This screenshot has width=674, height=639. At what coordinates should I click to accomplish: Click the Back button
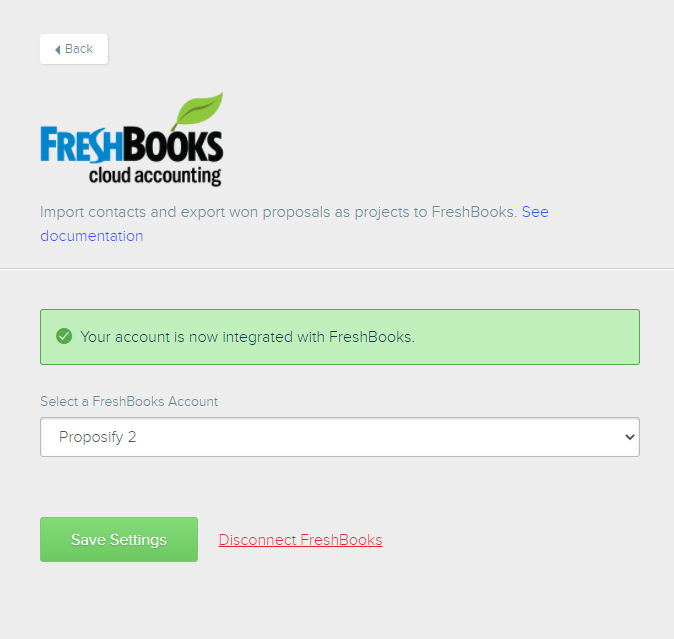tap(74, 49)
